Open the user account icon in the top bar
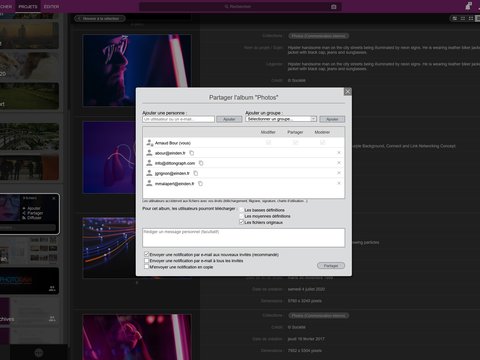This screenshot has width=480, height=360. point(468,6)
